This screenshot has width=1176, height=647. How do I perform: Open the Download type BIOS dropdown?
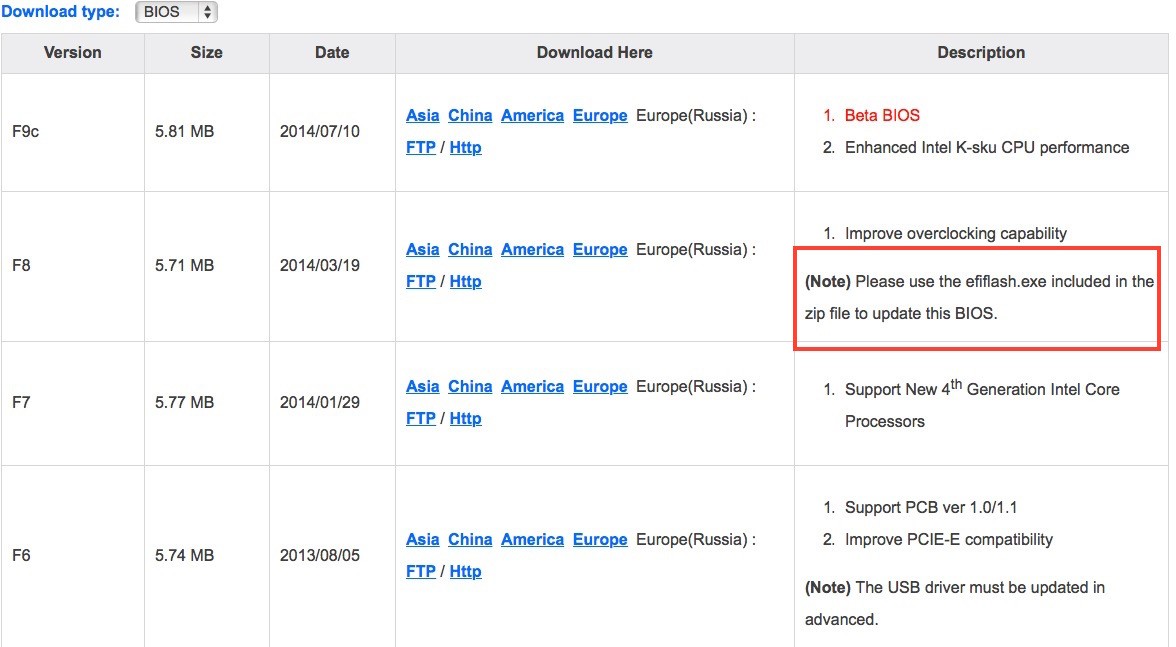coord(176,13)
